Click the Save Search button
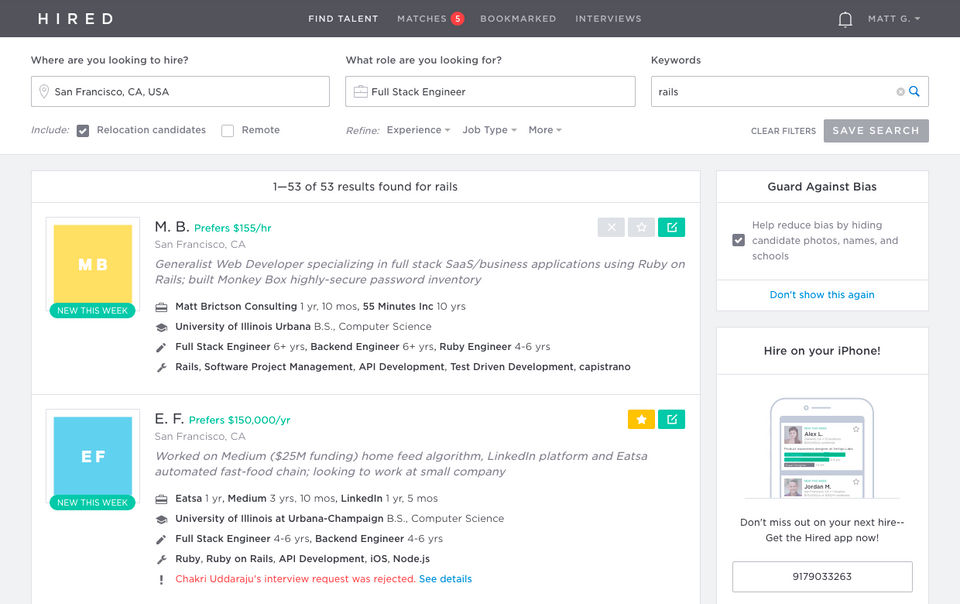The height and width of the screenshot is (604, 960). [876, 130]
